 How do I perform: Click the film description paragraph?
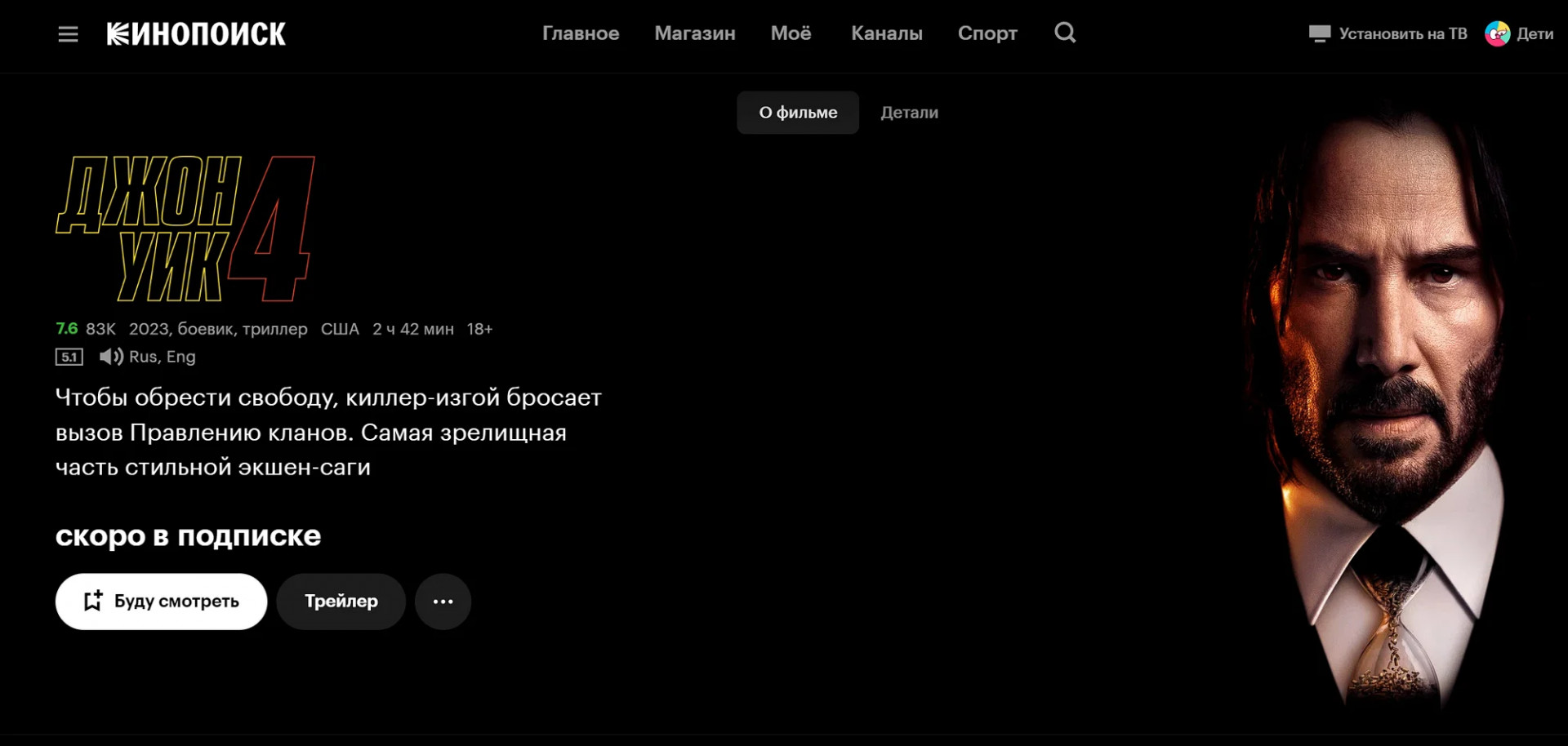pyautogui.click(x=328, y=432)
